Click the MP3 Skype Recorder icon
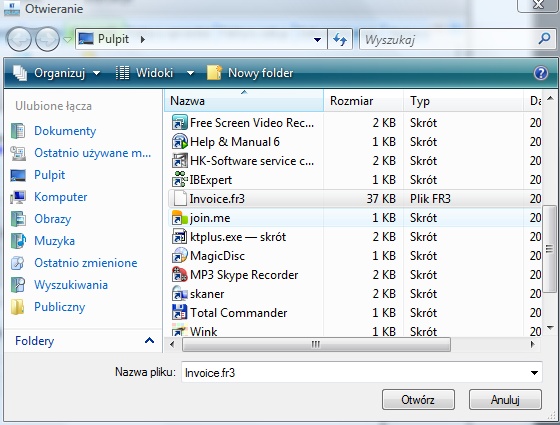Image resolution: width=560 pixels, height=425 pixels. (x=179, y=274)
